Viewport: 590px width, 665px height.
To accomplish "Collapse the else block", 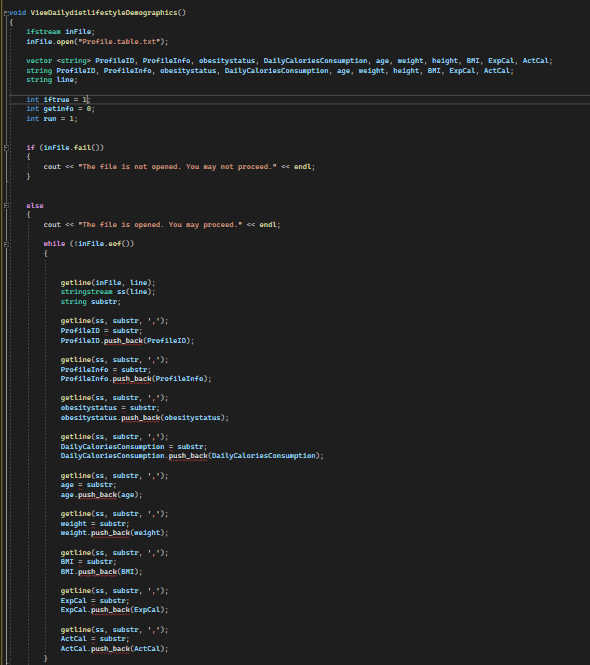I will (x=6, y=206).
